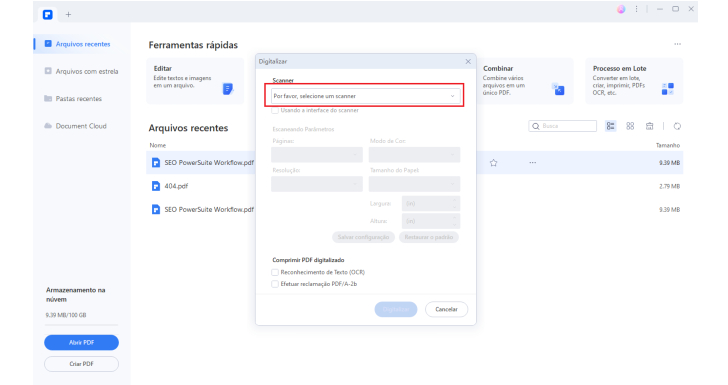Star the first SEO PowerSuite Workflow.pdf
The width and height of the screenshot is (728, 385).
coord(494,163)
